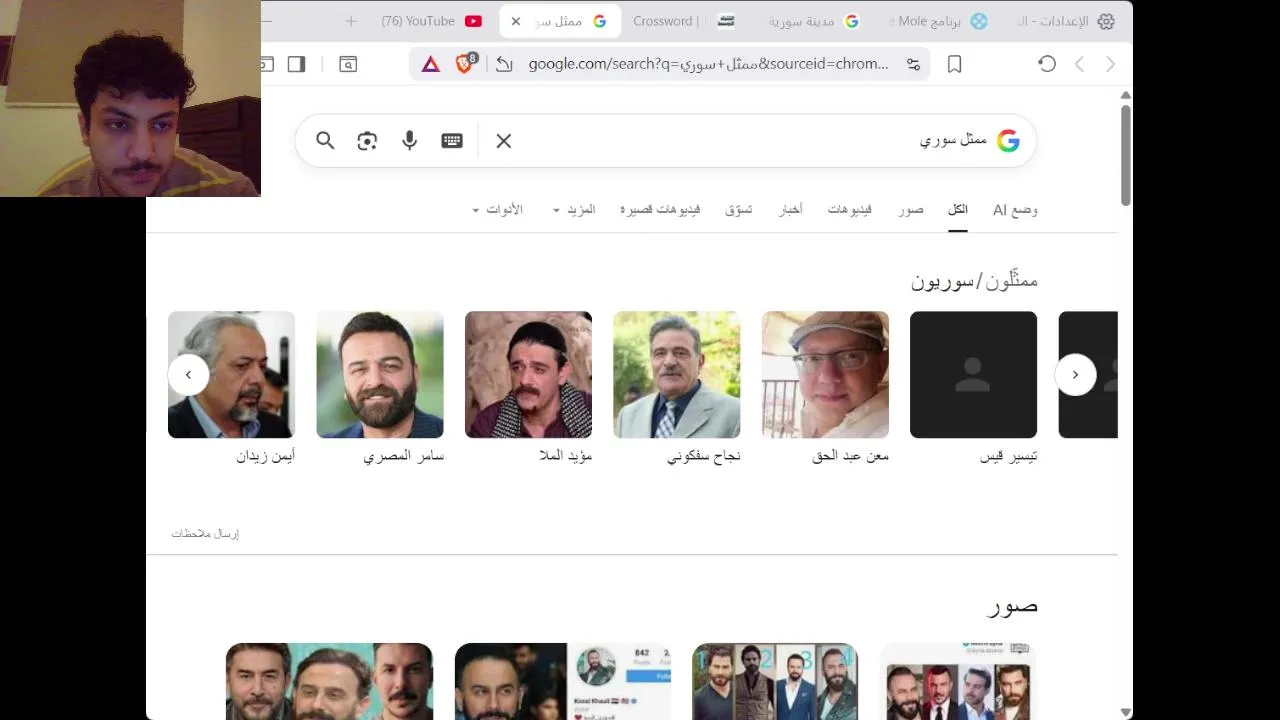Open أيمن زيدان actor result
The width and height of the screenshot is (1280, 720).
point(231,388)
